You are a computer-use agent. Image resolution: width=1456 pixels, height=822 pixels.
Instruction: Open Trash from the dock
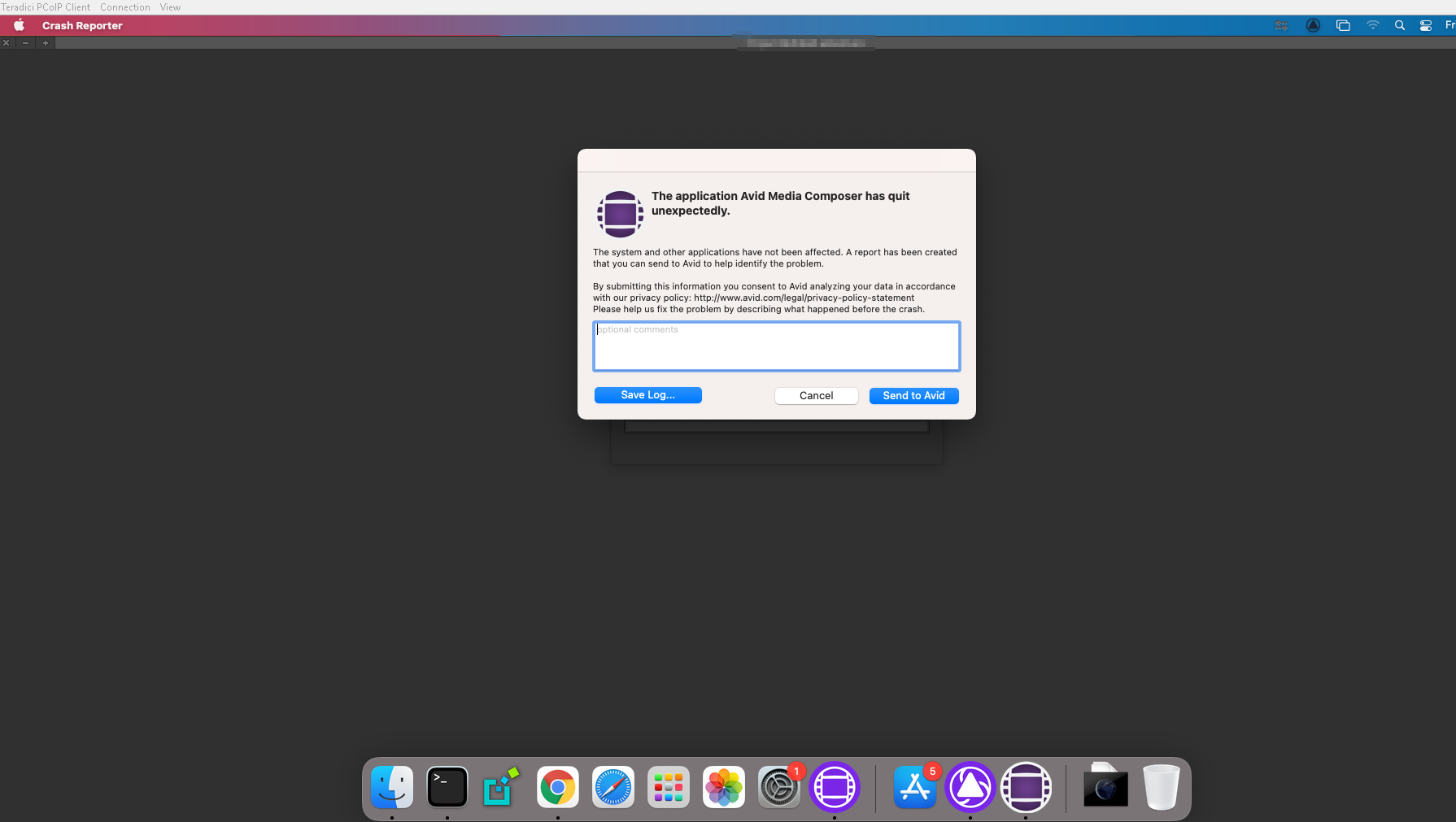[x=1161, y=787]
